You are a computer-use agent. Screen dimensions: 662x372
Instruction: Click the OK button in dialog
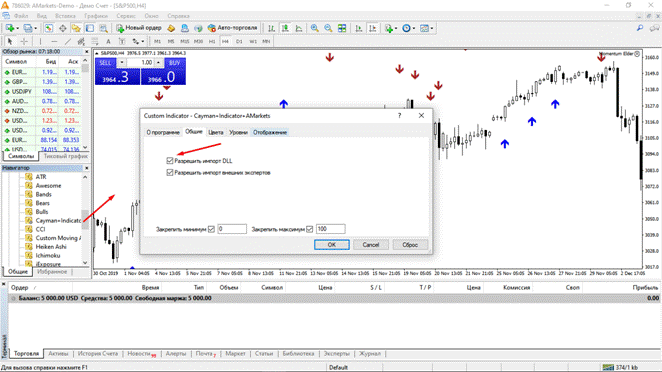click(332, 244)
